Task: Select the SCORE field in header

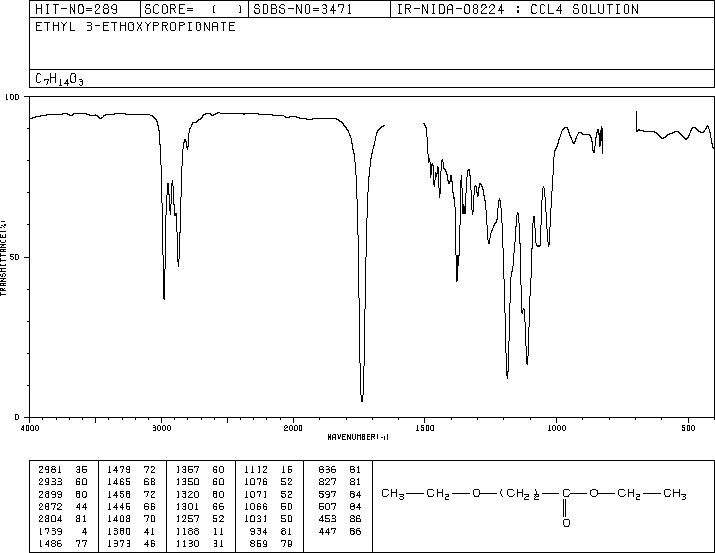Action: coord(194,9)
